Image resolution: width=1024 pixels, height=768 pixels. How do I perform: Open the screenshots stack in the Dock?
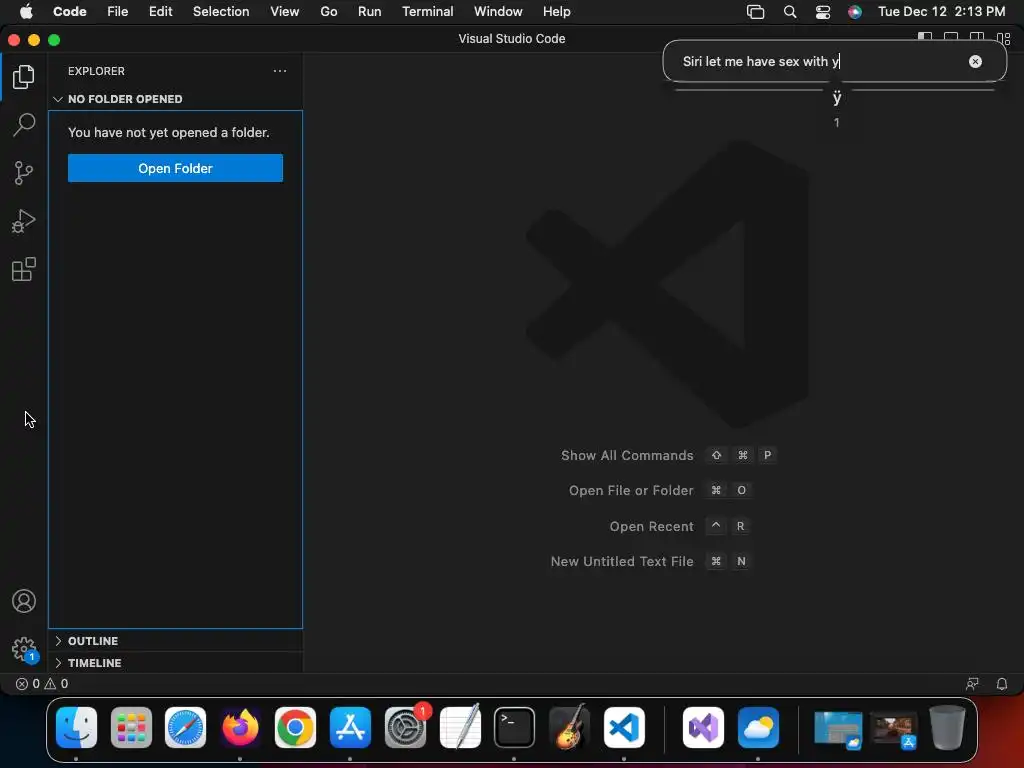[x=838, y=729]
